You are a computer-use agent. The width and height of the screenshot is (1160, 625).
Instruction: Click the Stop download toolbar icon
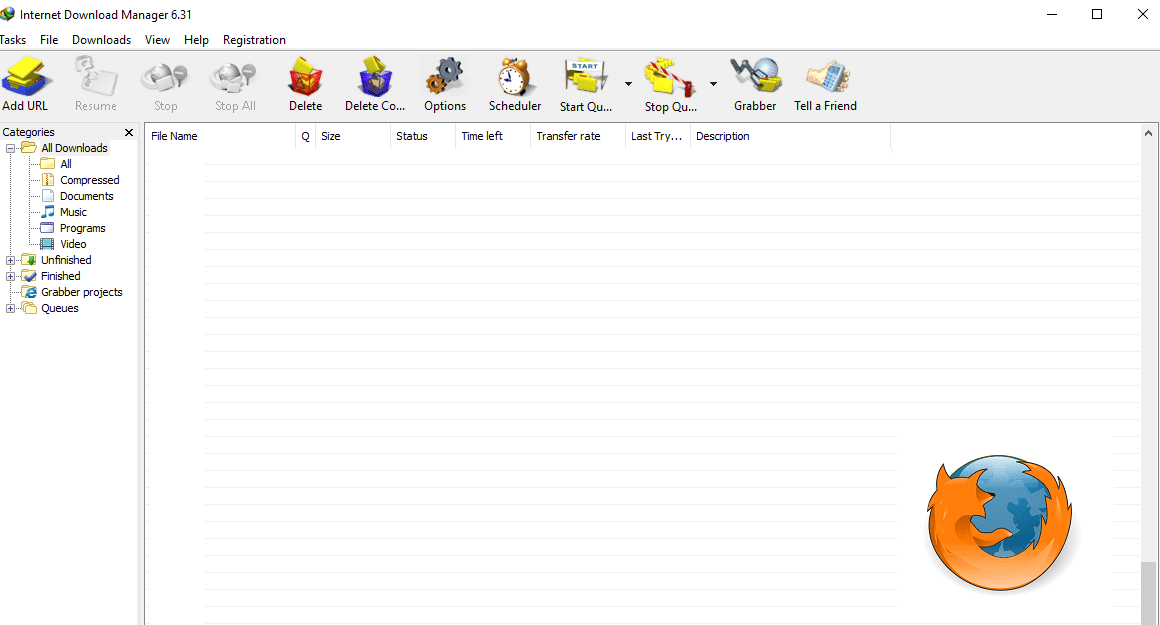click(x=165, y=77)
